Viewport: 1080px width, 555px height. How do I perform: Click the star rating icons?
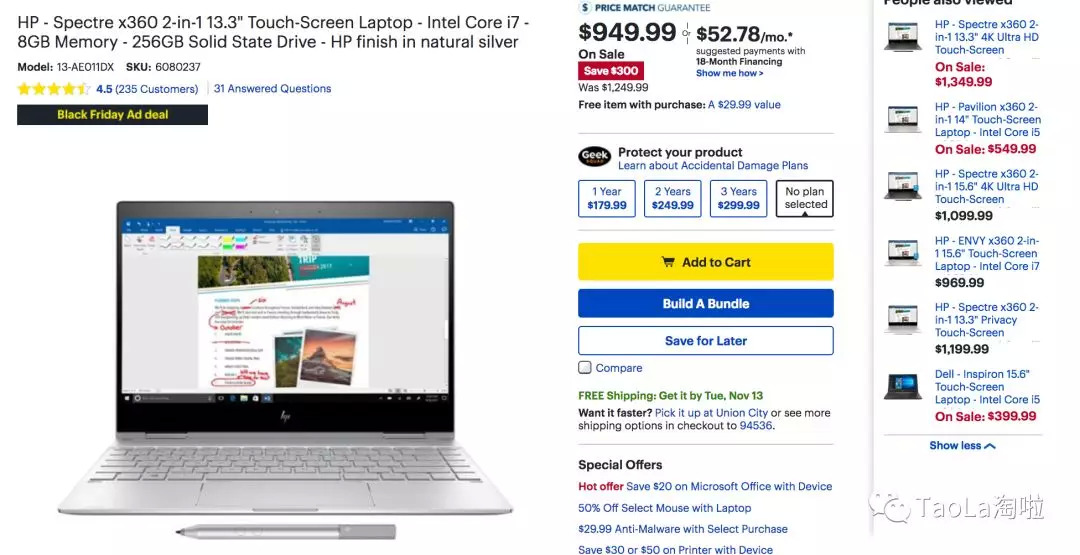coord(54,89)
